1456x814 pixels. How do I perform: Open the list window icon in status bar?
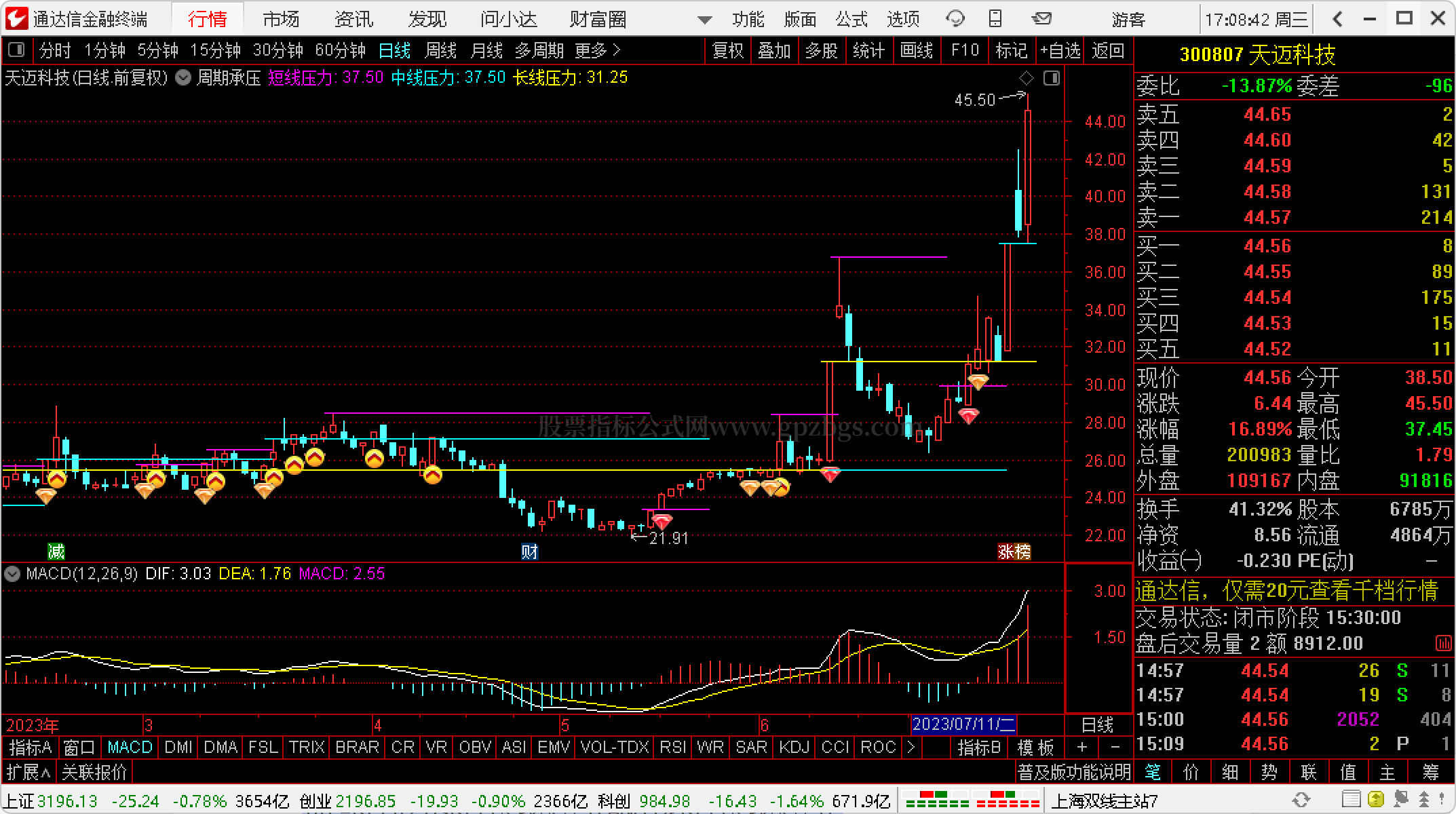[1352, 800]
